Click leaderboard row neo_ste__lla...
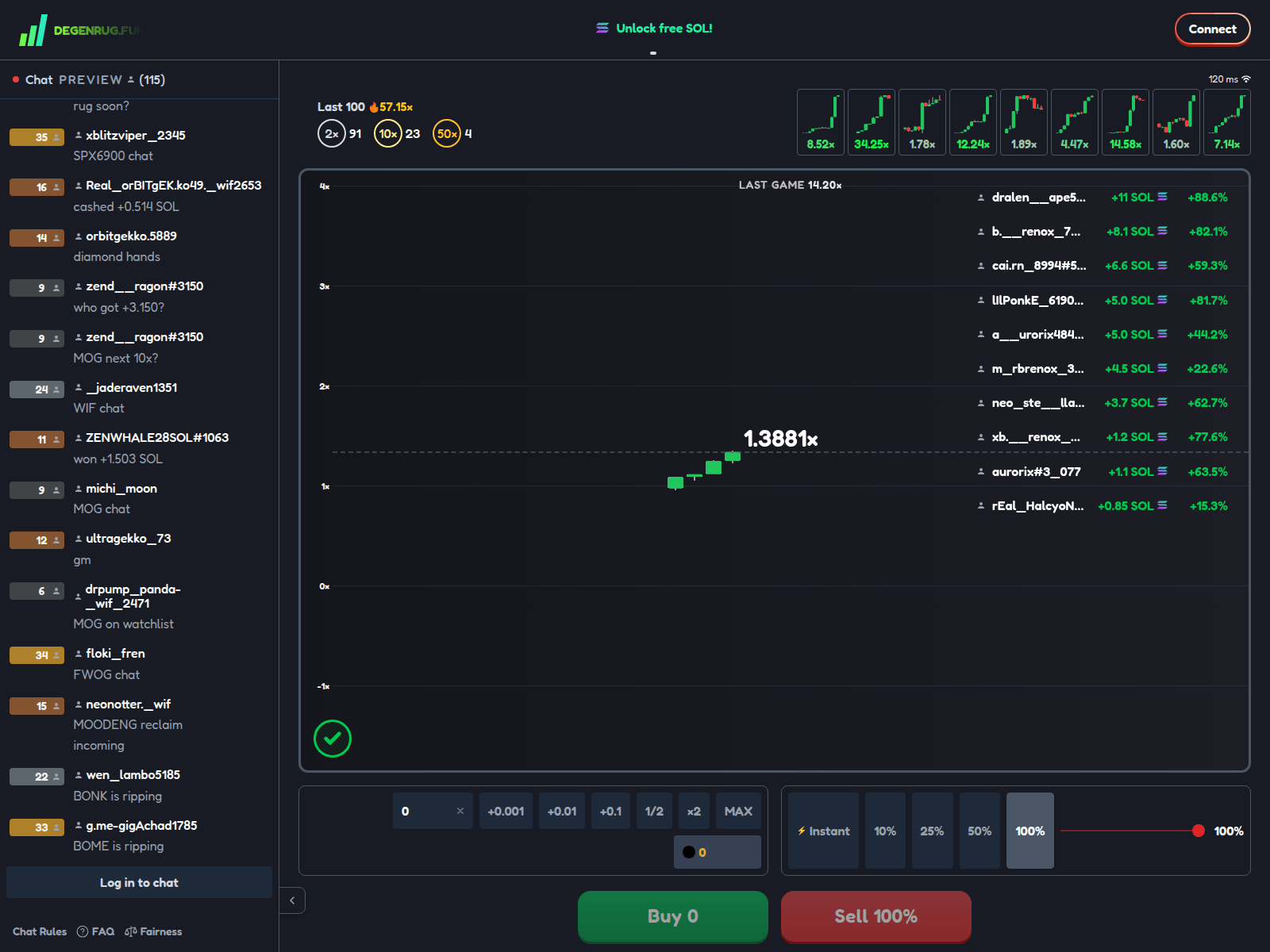 coord(1103,403)
